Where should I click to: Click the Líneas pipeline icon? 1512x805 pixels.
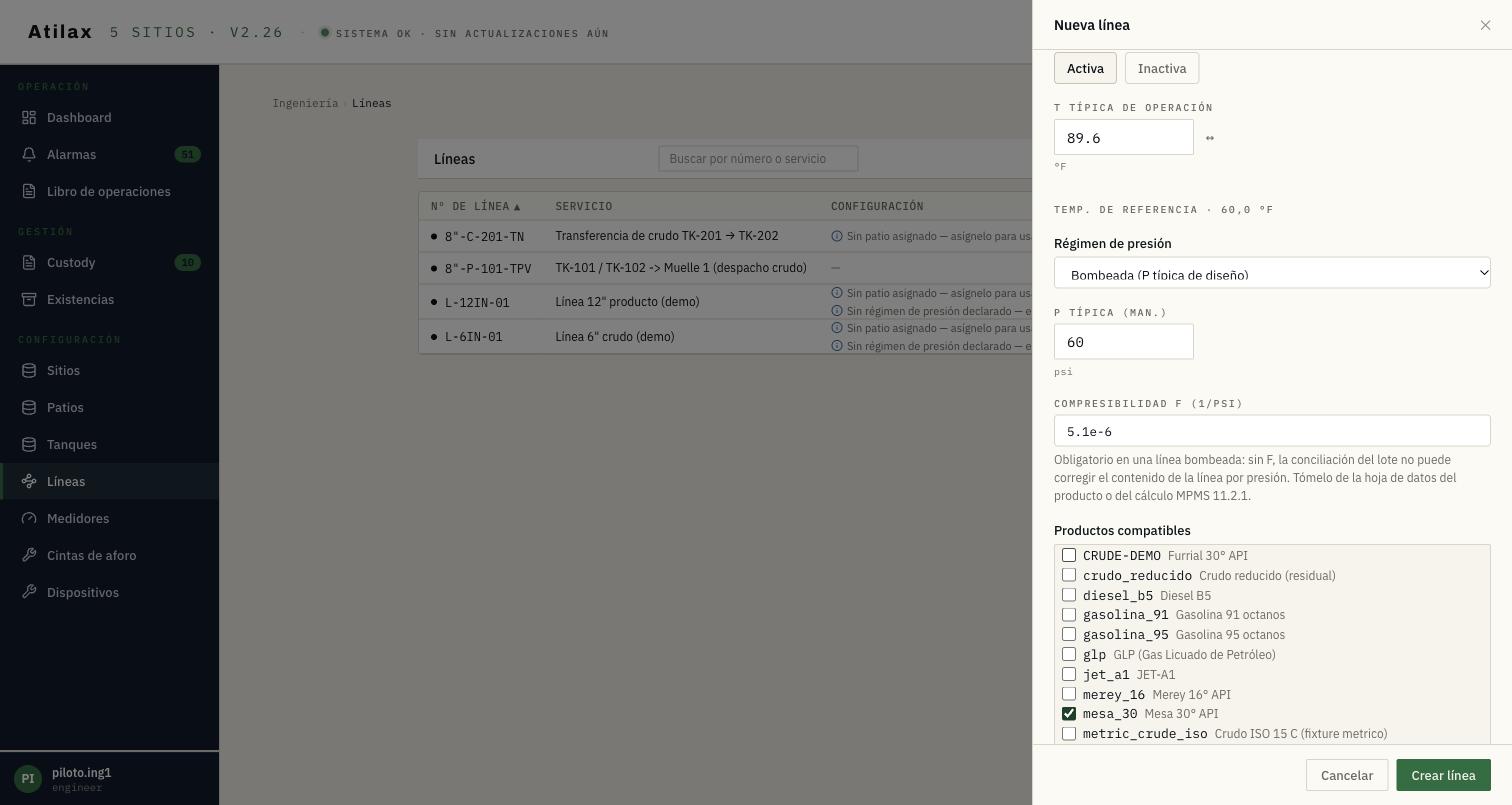coord(29,482)
